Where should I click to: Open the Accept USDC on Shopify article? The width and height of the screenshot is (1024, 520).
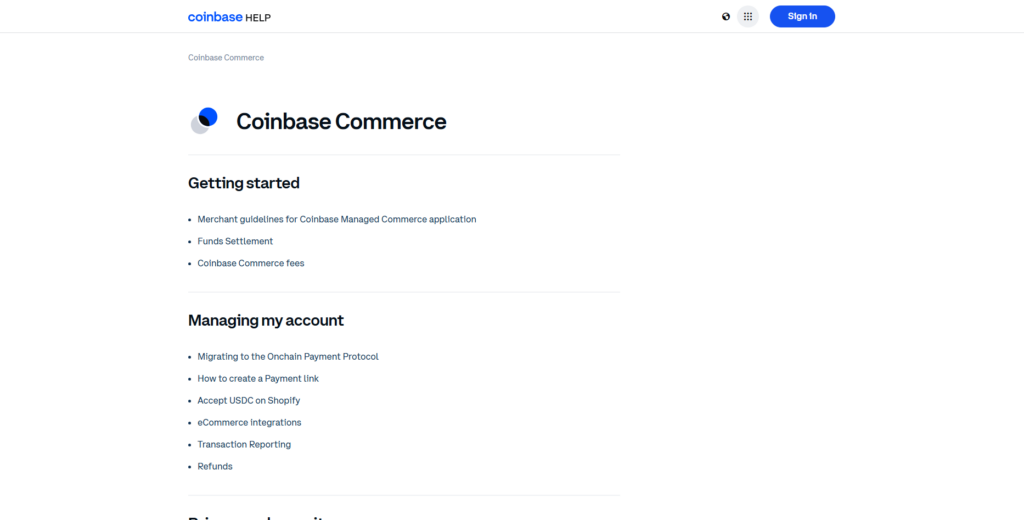pos(249,400)
